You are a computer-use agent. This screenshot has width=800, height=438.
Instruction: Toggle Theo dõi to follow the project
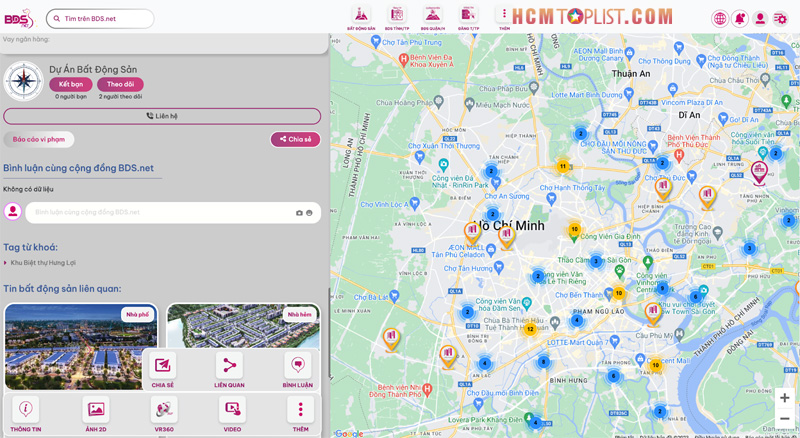(x=120, y=85)
